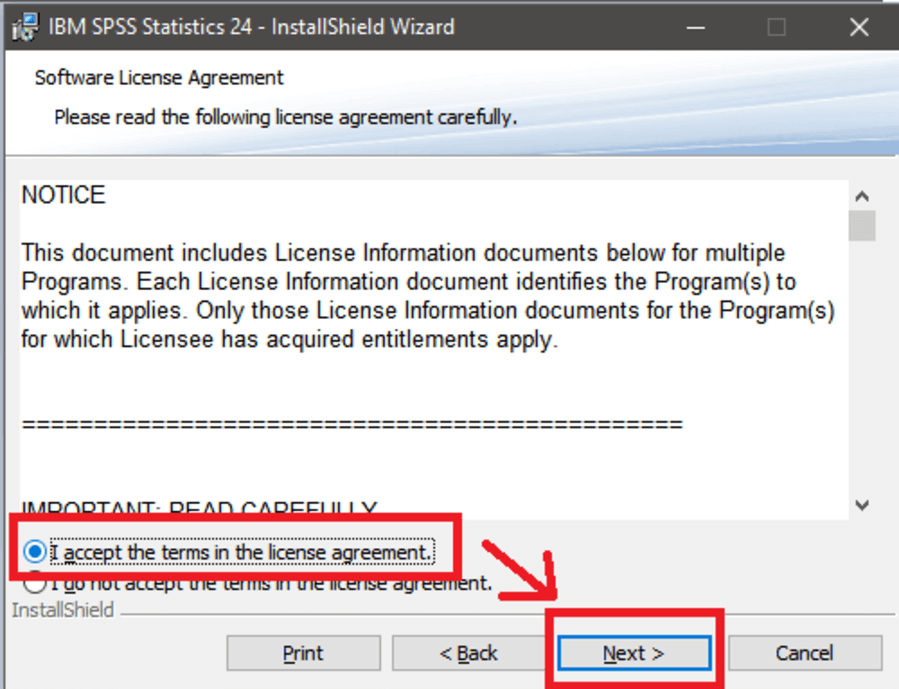Cancel the installation wizard

coord(804,653)
